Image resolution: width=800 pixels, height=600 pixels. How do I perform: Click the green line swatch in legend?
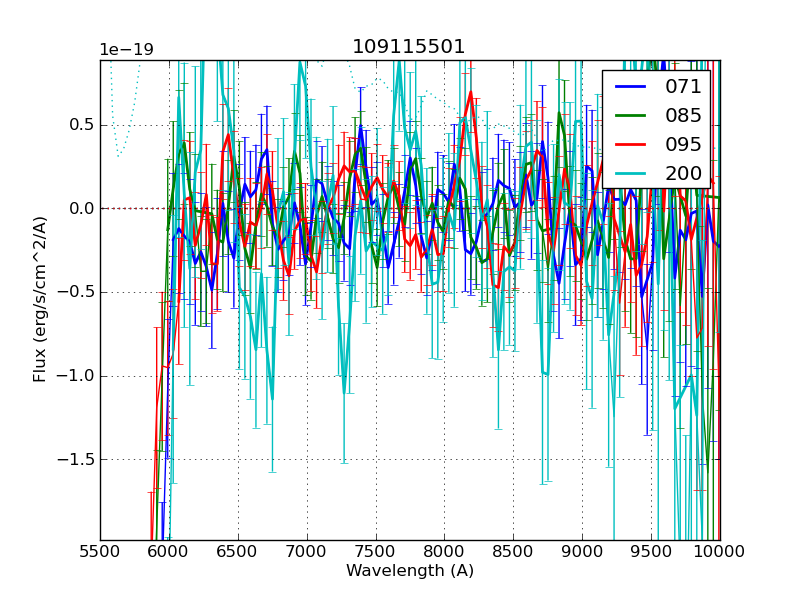coord(632,116)
